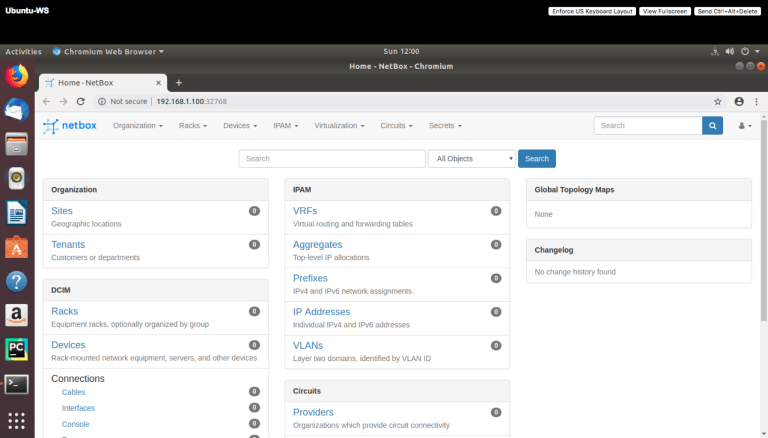This screenshot has width=768, height=438.
Task: Open the Interfaces link
Action: point(78,408)
